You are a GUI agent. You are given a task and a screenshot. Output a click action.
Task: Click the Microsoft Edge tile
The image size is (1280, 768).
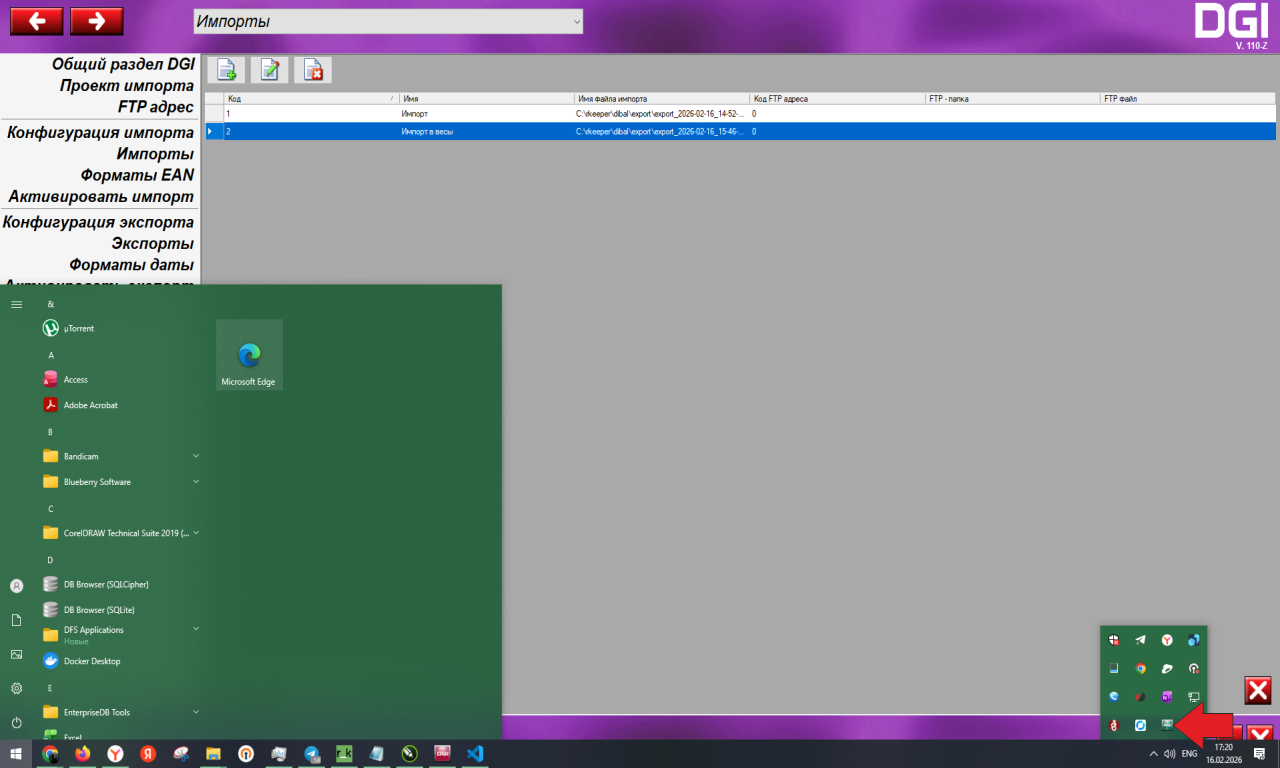pos(249,355)
